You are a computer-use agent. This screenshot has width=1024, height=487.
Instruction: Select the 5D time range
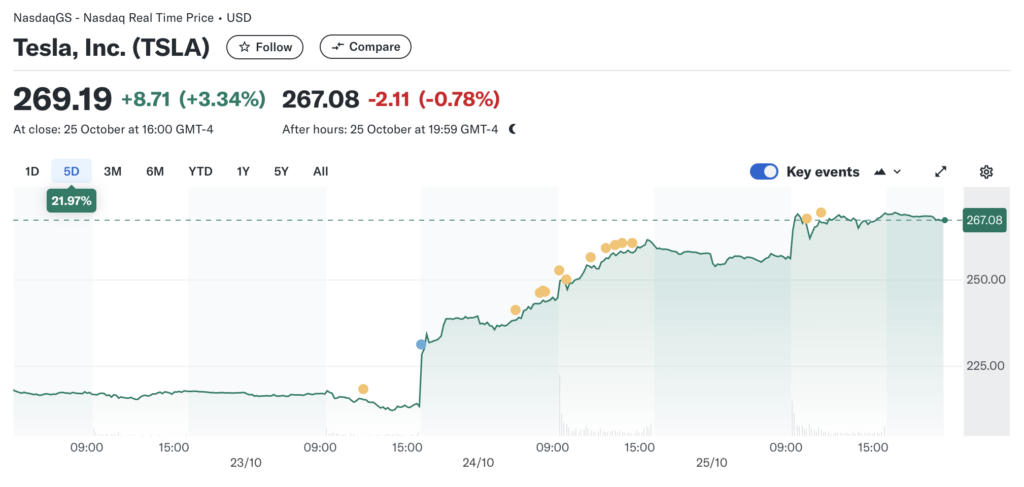(x=71, y=171)
